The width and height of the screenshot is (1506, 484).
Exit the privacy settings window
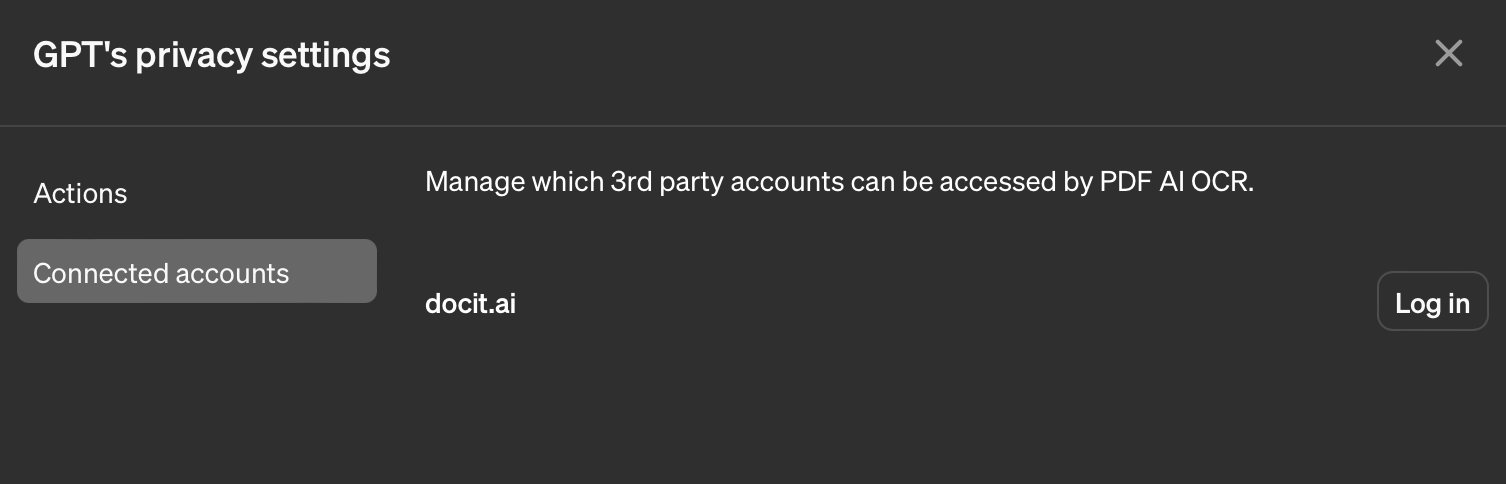pyautogui.click(x=1448, y=54)
